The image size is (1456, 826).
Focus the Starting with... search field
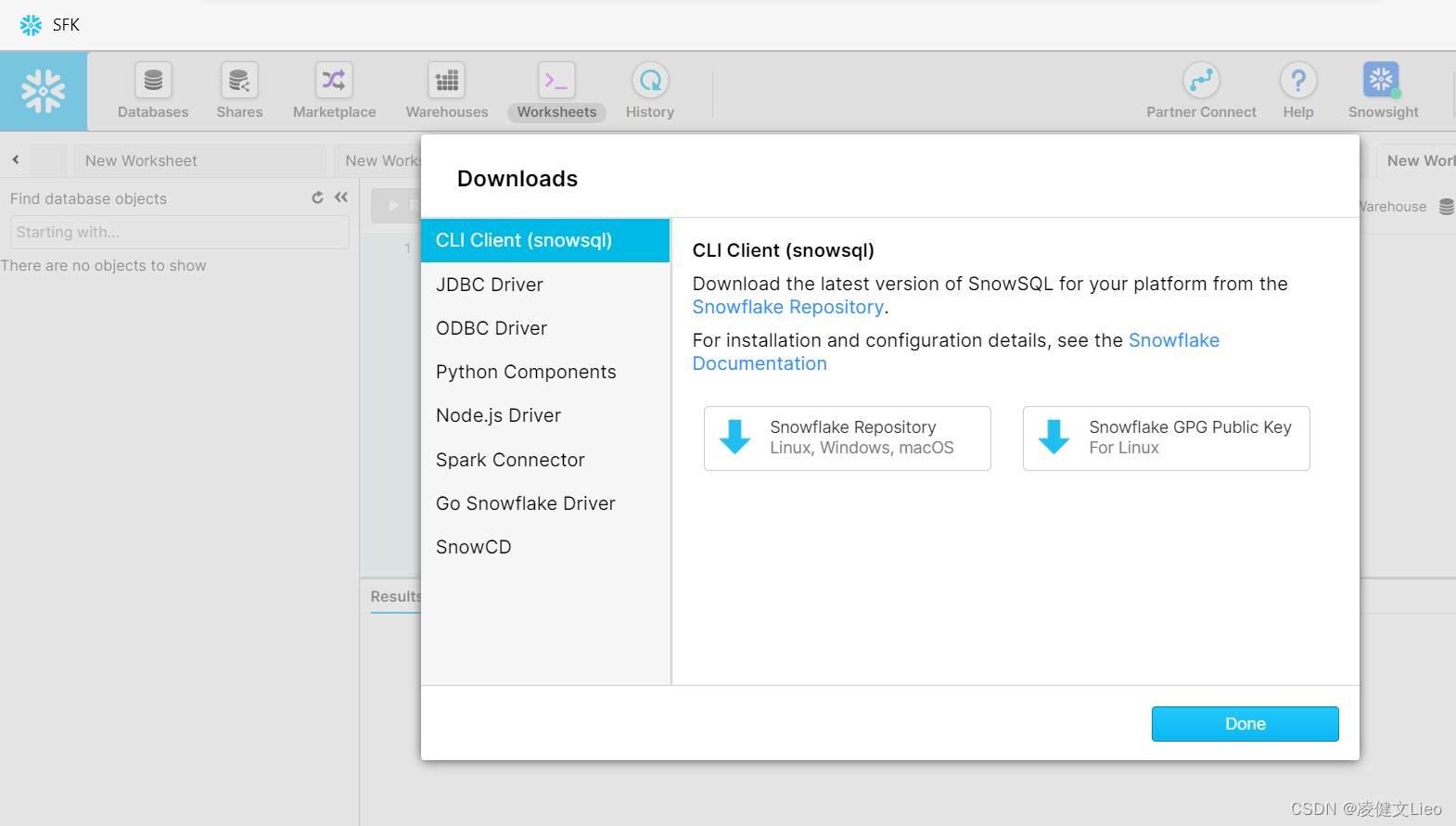tap(180, 232)
